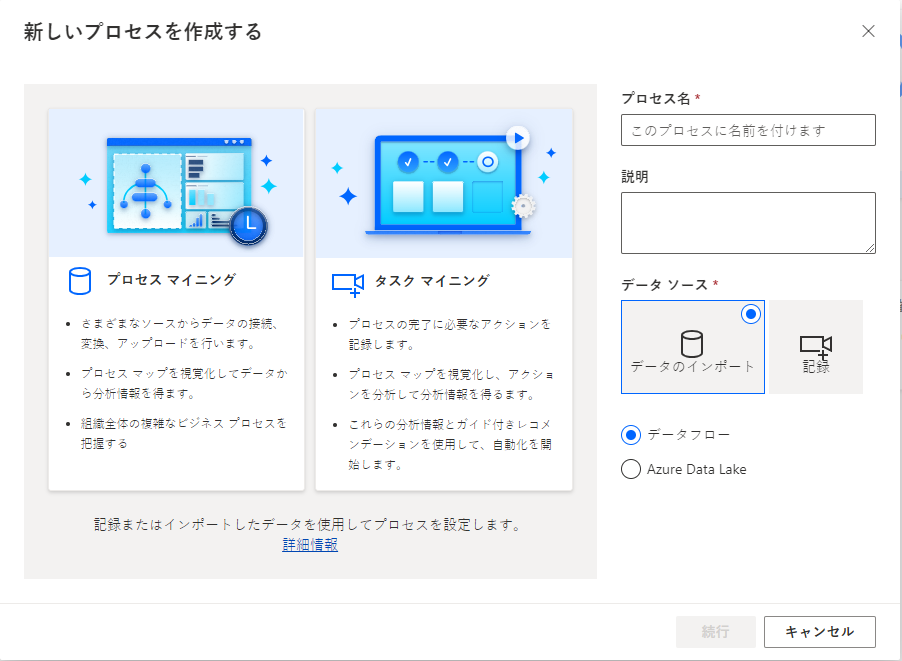This screenshot has width=902, height=661.
Task: Click the clock badge on process mining illustration
Action: 249,226
